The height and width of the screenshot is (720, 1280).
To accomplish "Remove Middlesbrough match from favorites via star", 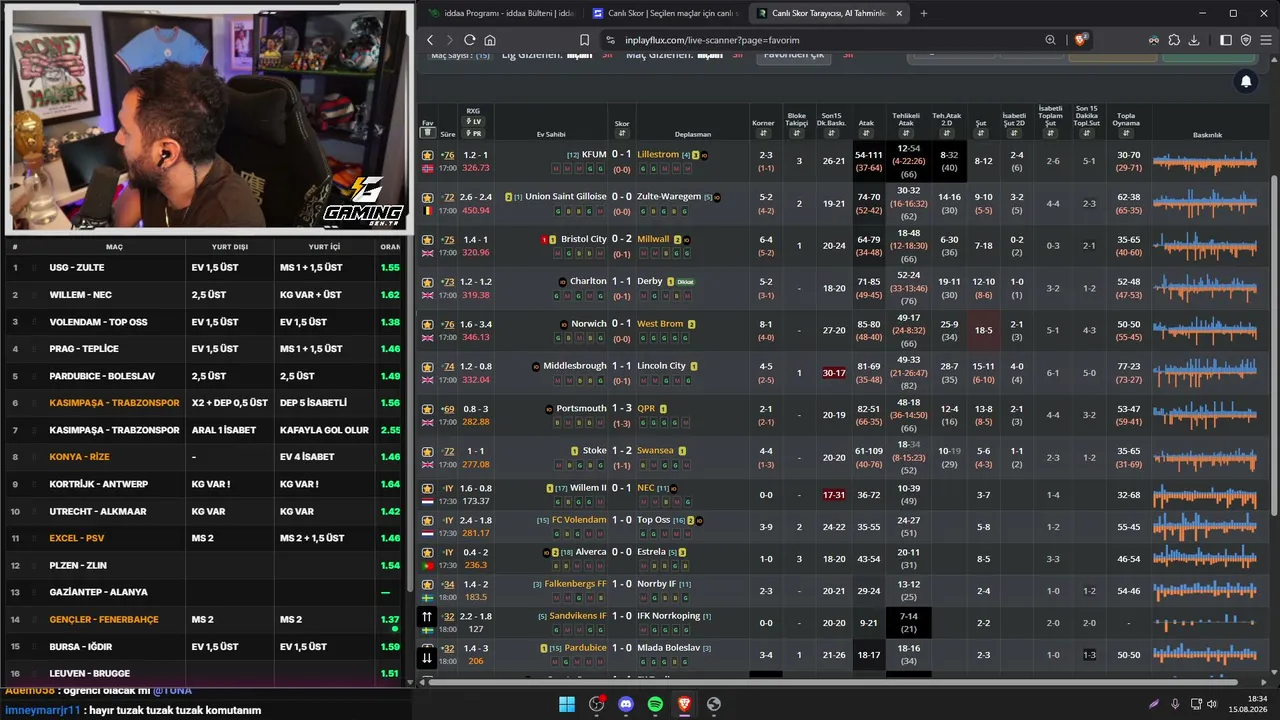I will click(x=427, y=367).
